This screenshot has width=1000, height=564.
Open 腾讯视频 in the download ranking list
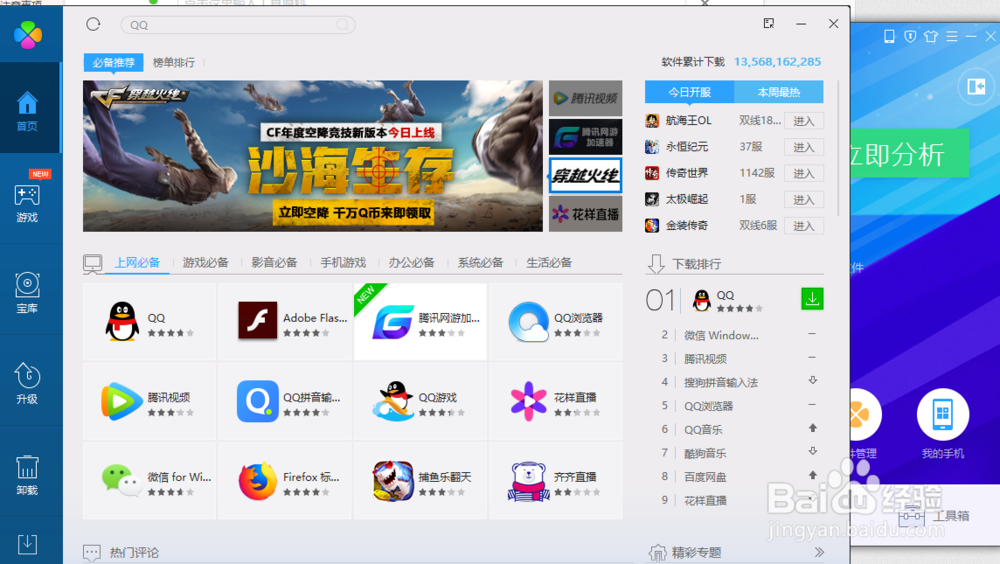705,359
